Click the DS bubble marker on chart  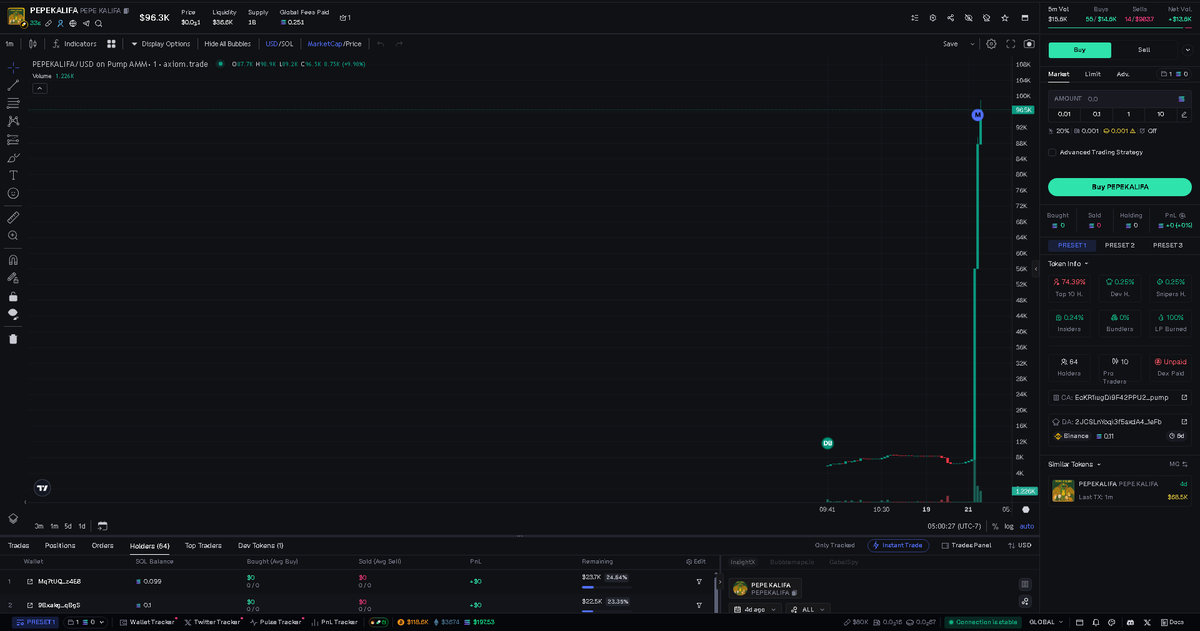827,442
